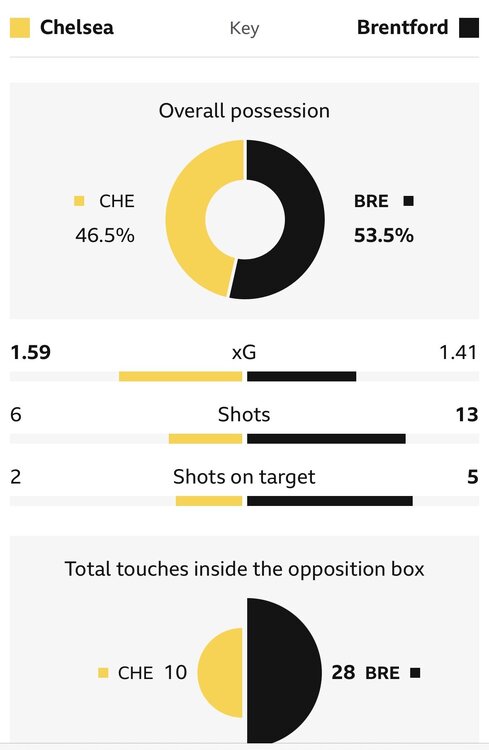Click the Key label at top
Viewport: 489px width, 750px height.
tap(244, 29)
